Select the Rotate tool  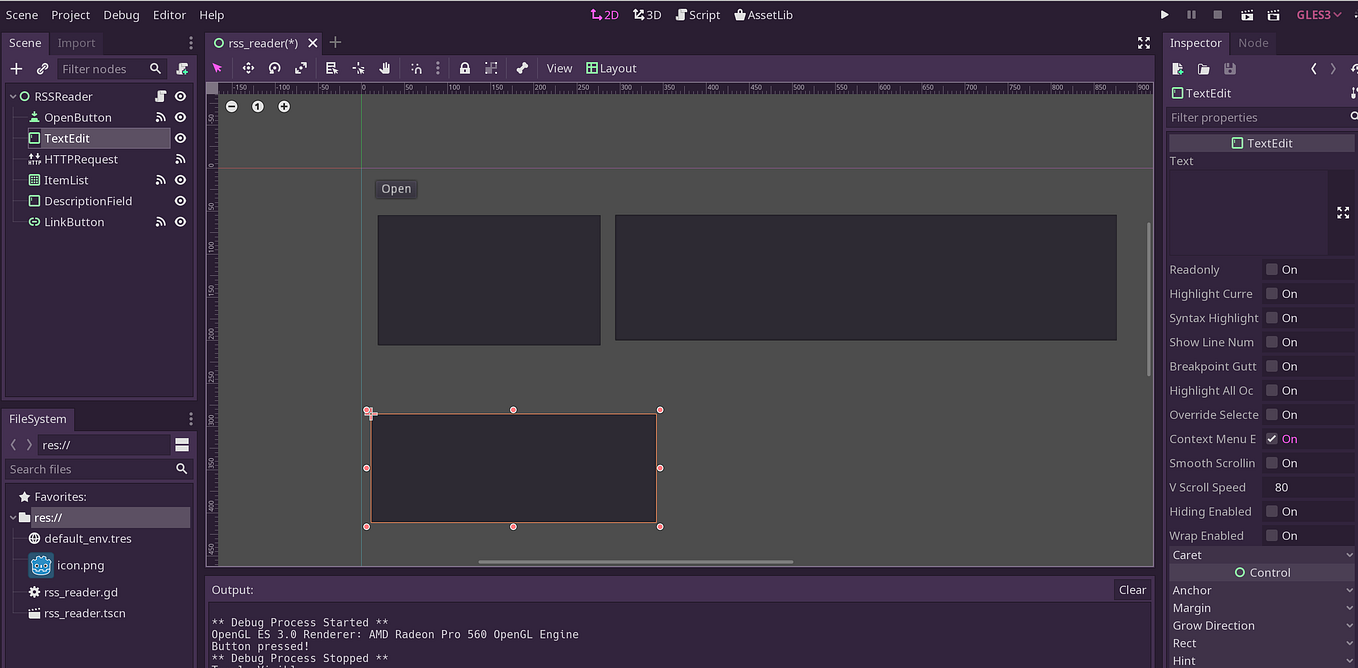274,68
